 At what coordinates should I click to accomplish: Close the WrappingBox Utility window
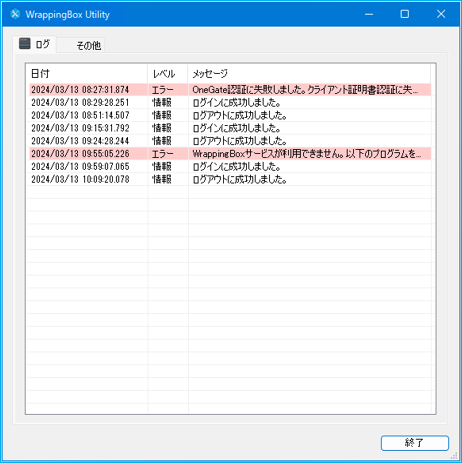[x=441, y=14]
